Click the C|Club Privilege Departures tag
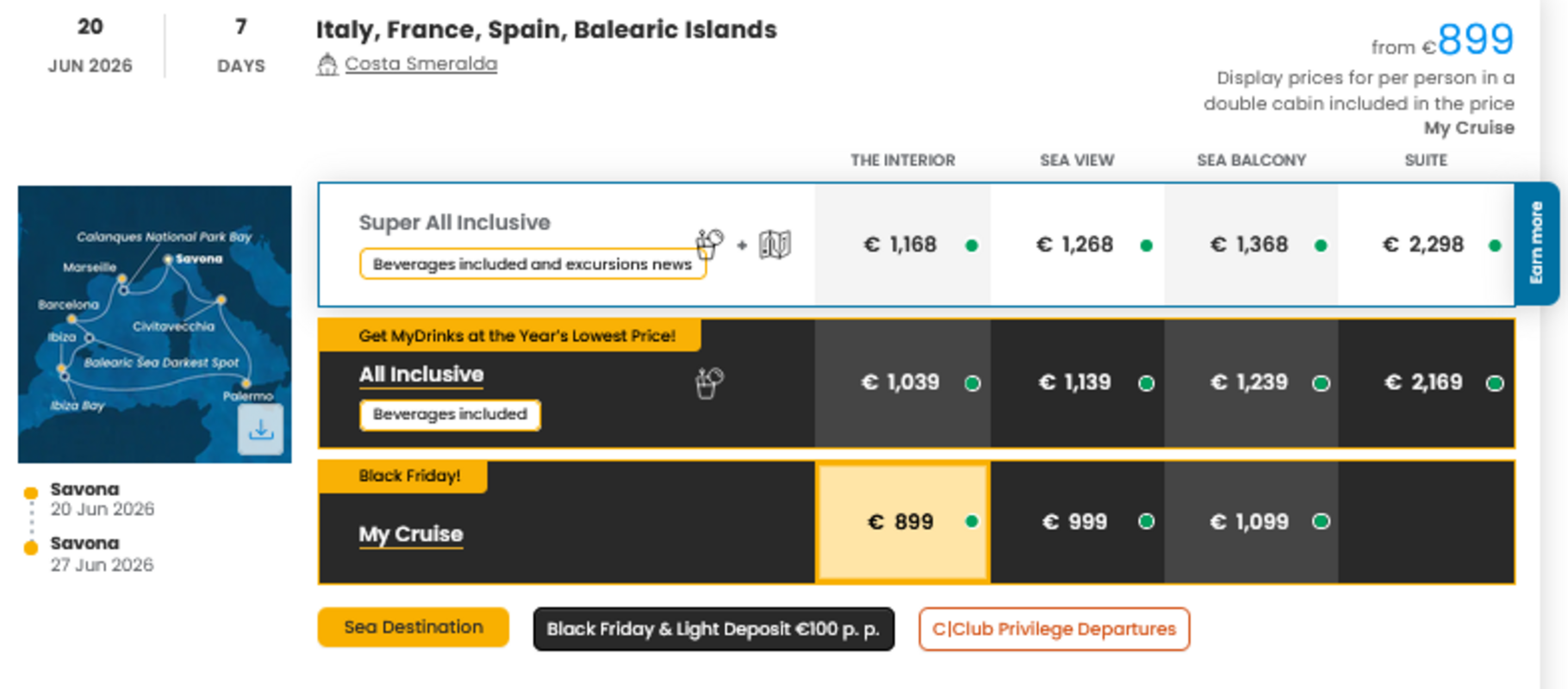 click(x=1054, y=629)
